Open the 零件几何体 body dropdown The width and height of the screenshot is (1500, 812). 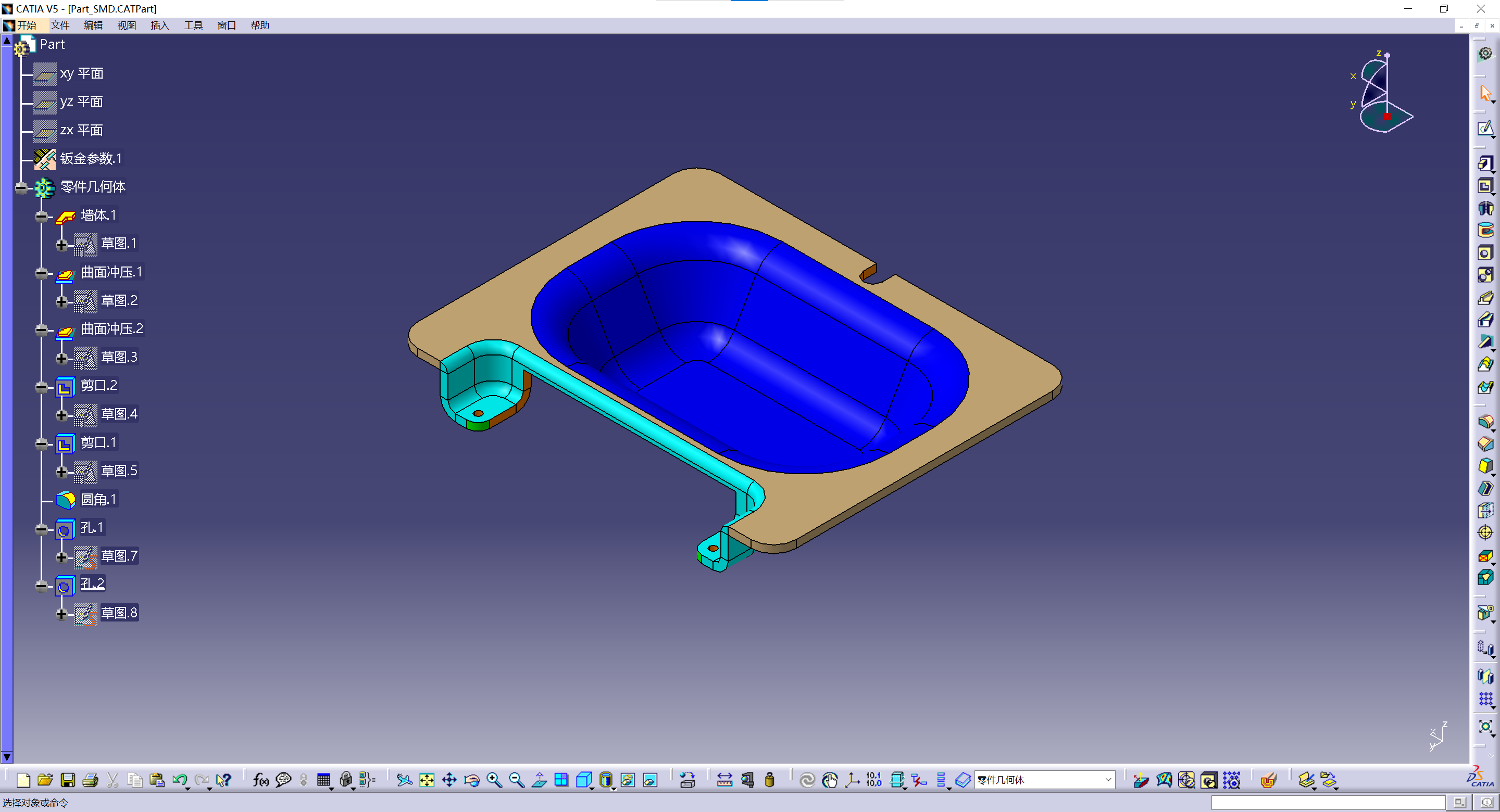coord(1108,780)
